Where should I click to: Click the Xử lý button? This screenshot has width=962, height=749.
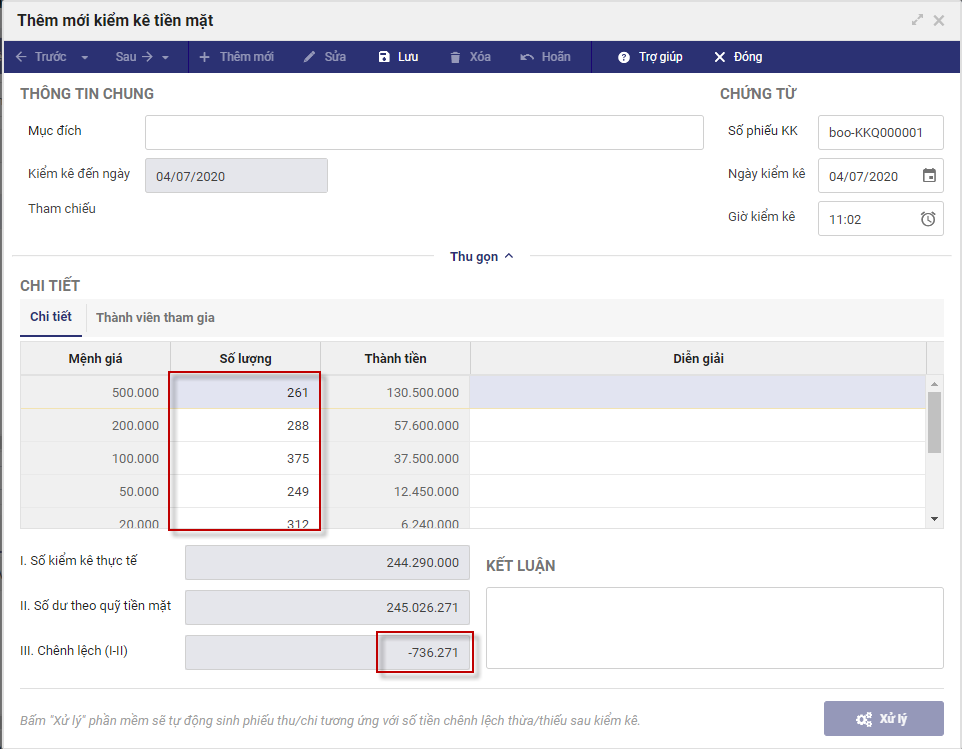[883, 718]
